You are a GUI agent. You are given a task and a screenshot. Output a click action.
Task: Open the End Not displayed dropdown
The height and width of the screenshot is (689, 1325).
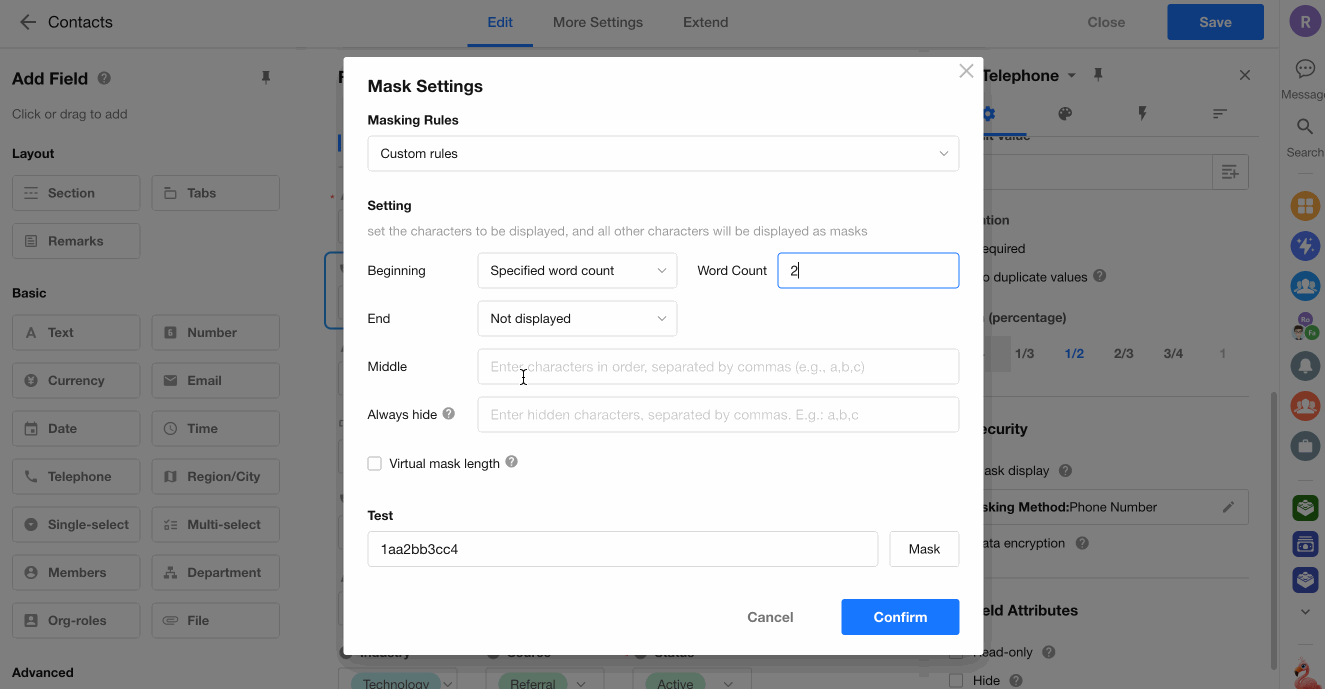pos(577,319)
